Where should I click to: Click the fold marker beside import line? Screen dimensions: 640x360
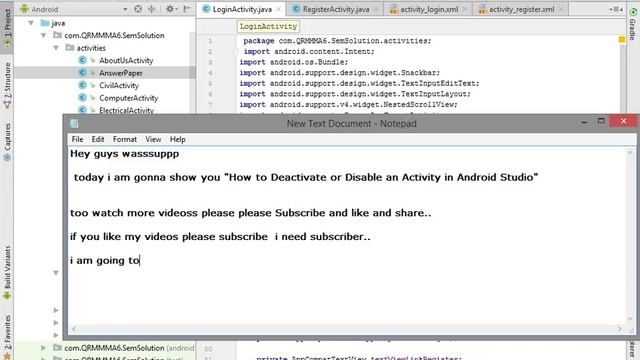pyautogui.click(x=236, y=51)
